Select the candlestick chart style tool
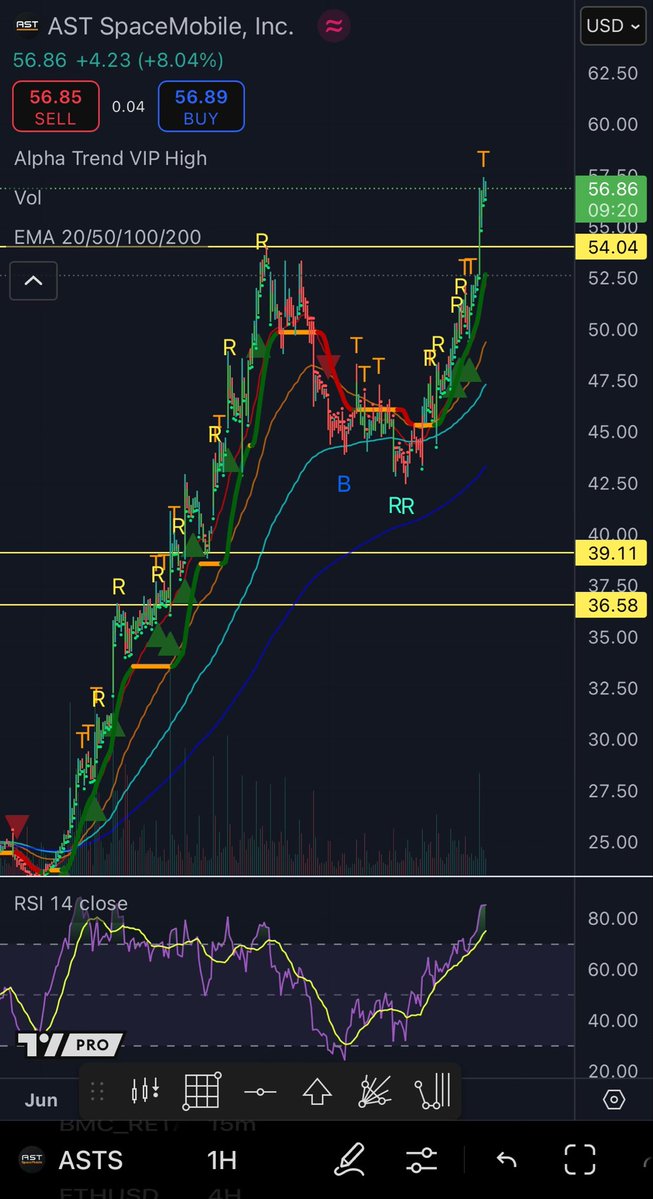 (x=145, y=1091)
